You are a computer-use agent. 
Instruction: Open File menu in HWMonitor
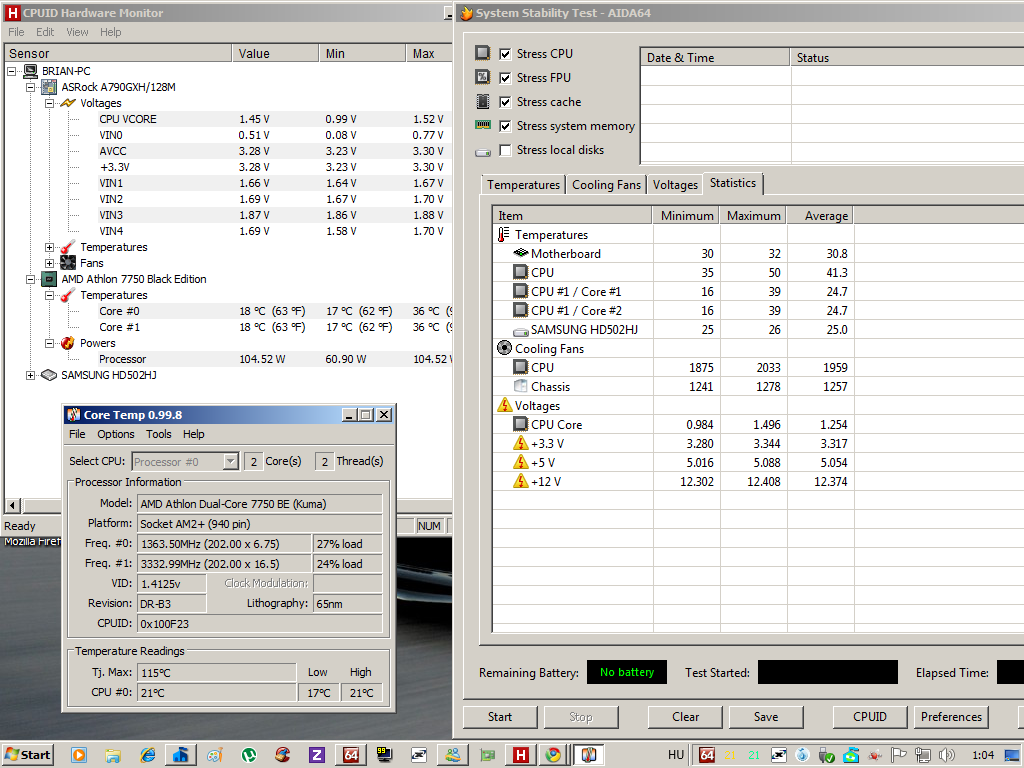(x=16, y=32)
